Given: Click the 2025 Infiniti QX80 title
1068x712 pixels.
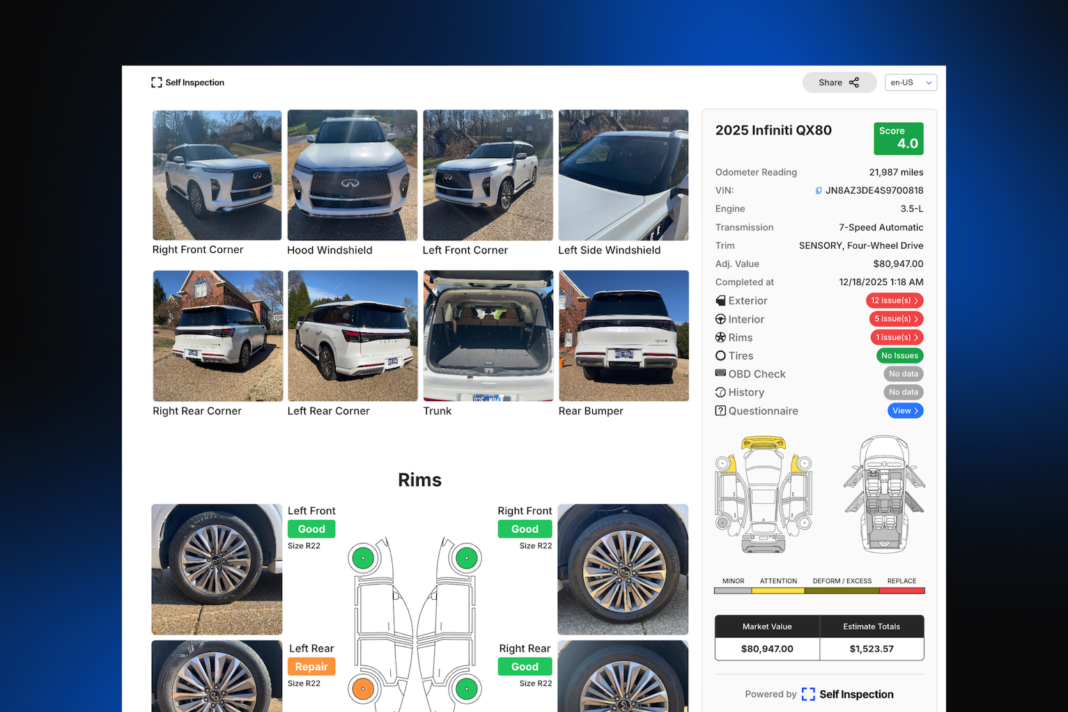Looking at the screenshot, I should [x=773, y=130].
